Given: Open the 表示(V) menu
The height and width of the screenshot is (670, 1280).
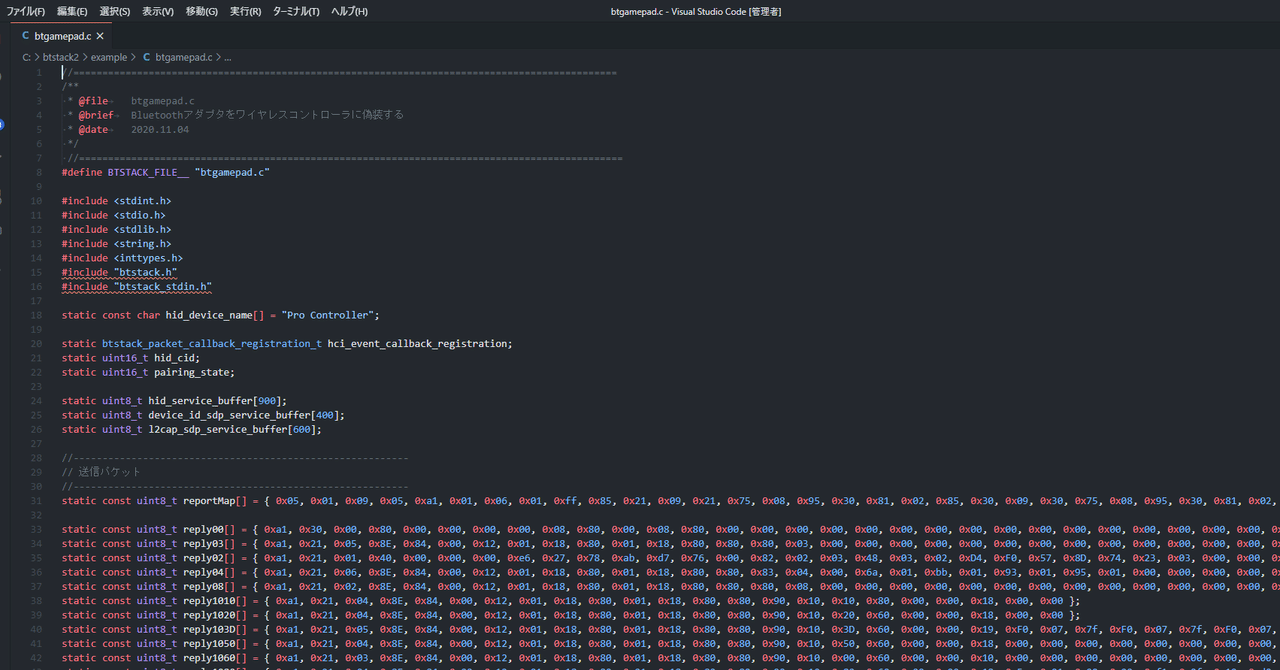Looking at the screenshot, I should click(x=158, y=11).
